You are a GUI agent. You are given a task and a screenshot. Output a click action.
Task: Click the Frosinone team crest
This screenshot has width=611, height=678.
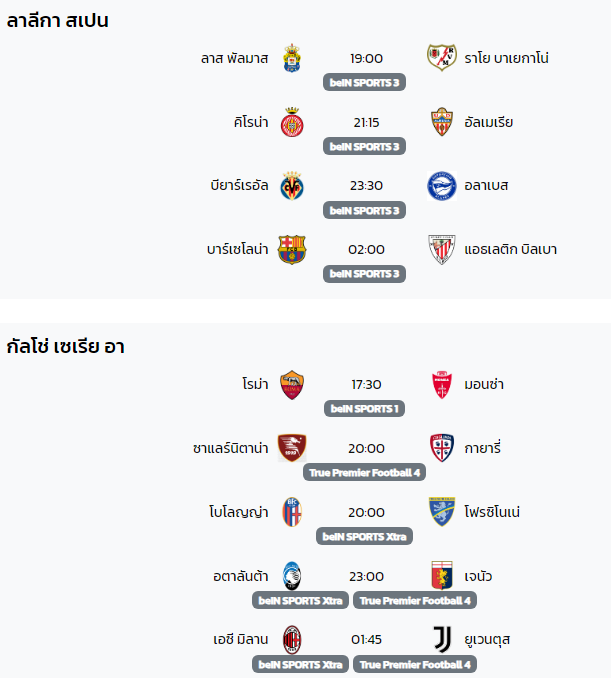click(x=441, y=512)
